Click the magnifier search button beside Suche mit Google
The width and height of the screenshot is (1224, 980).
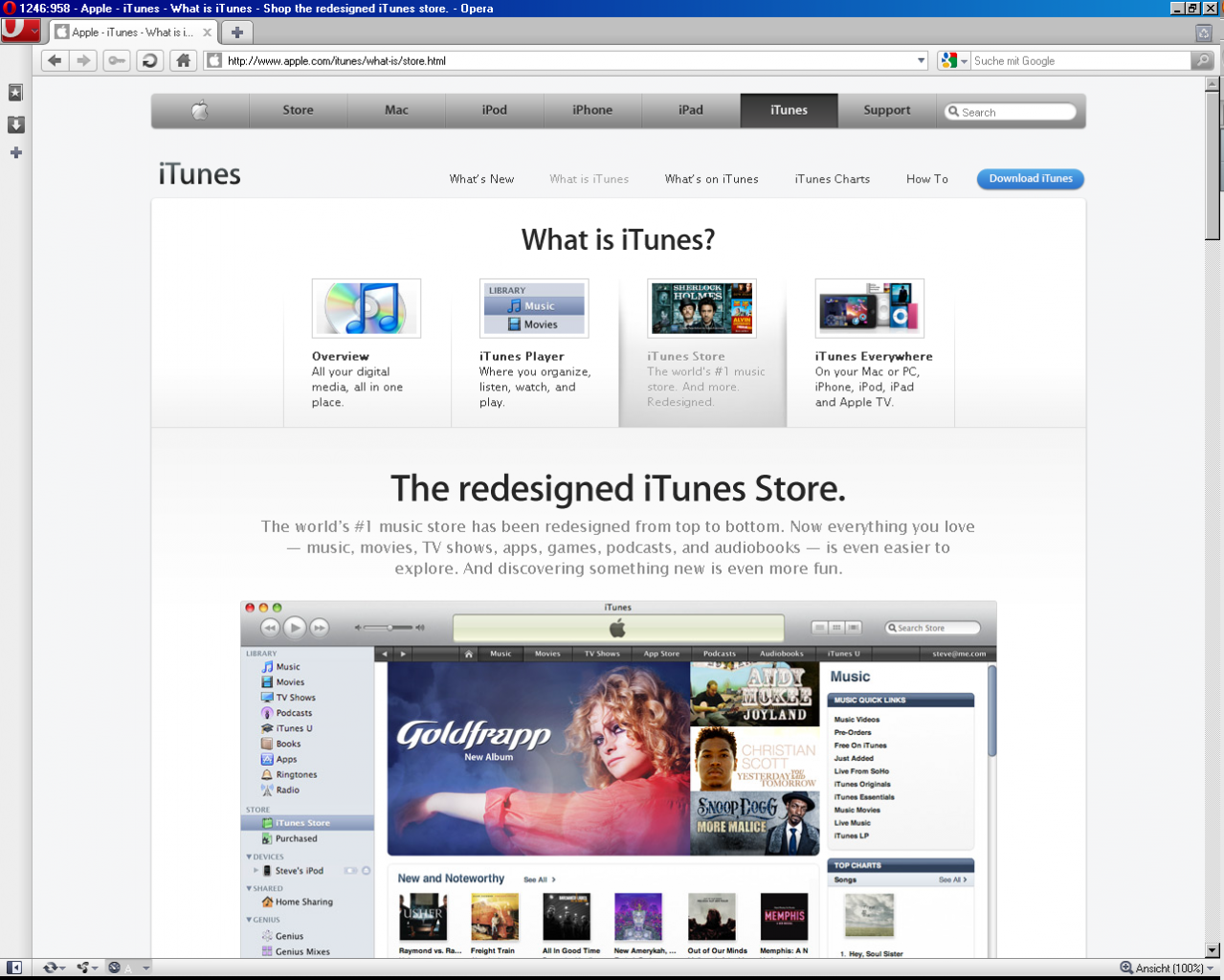coord(1202,60)
